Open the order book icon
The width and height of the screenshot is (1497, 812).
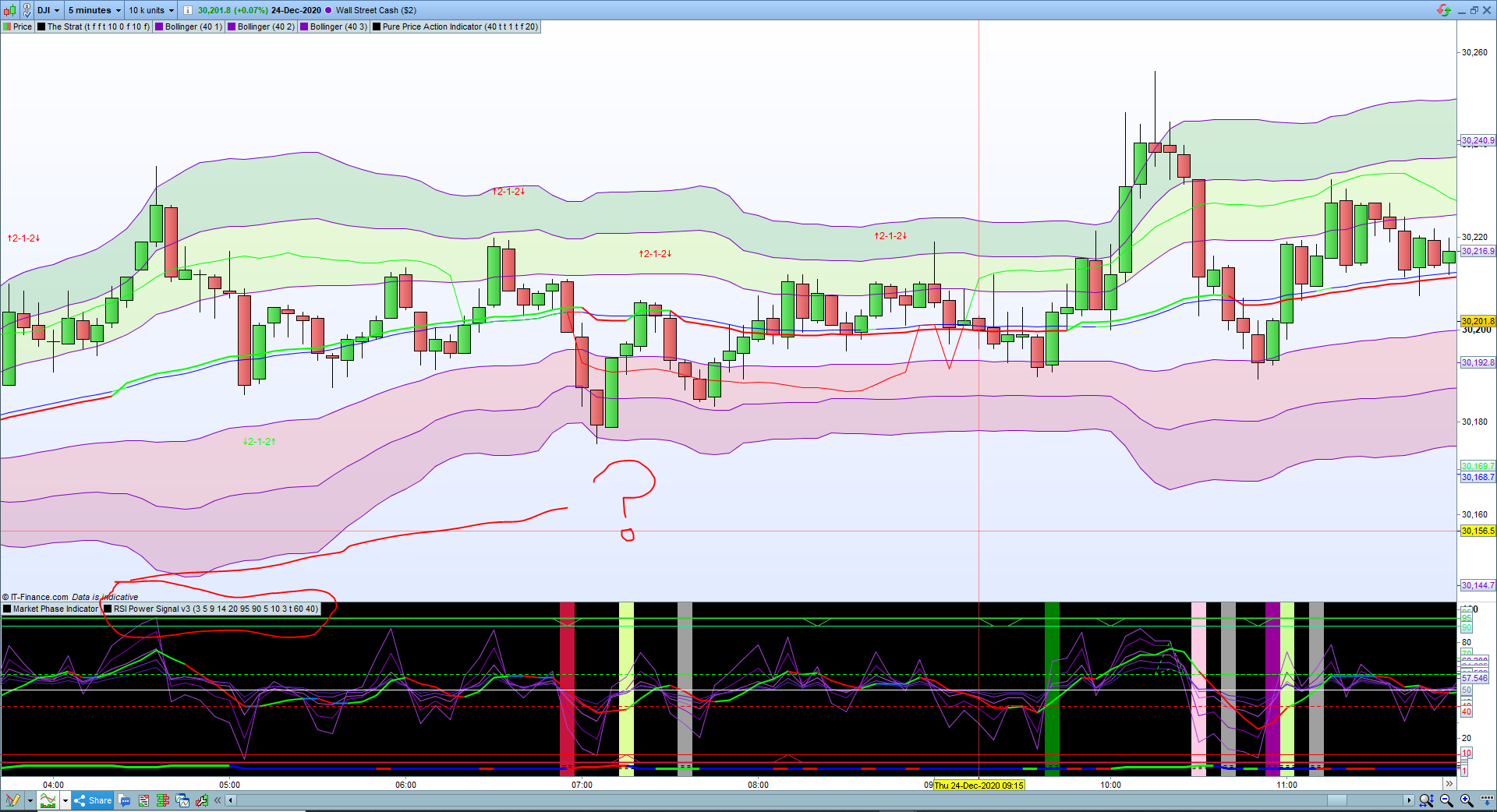[x=163, y=800]
